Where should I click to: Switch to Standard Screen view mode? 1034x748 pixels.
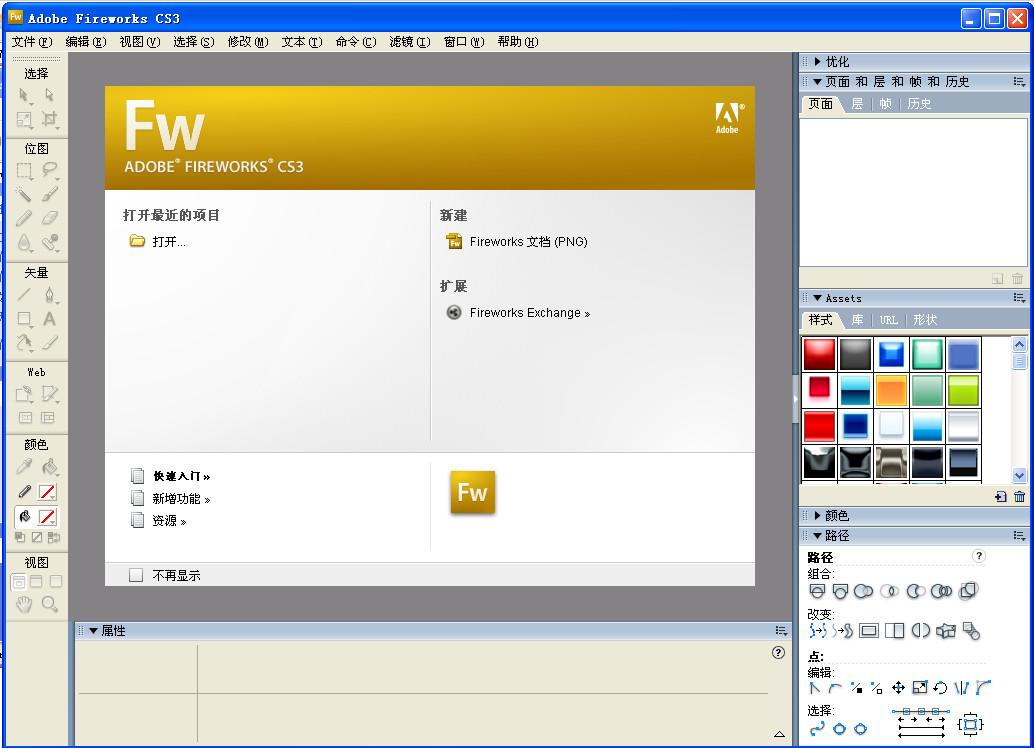click(18, 582)
